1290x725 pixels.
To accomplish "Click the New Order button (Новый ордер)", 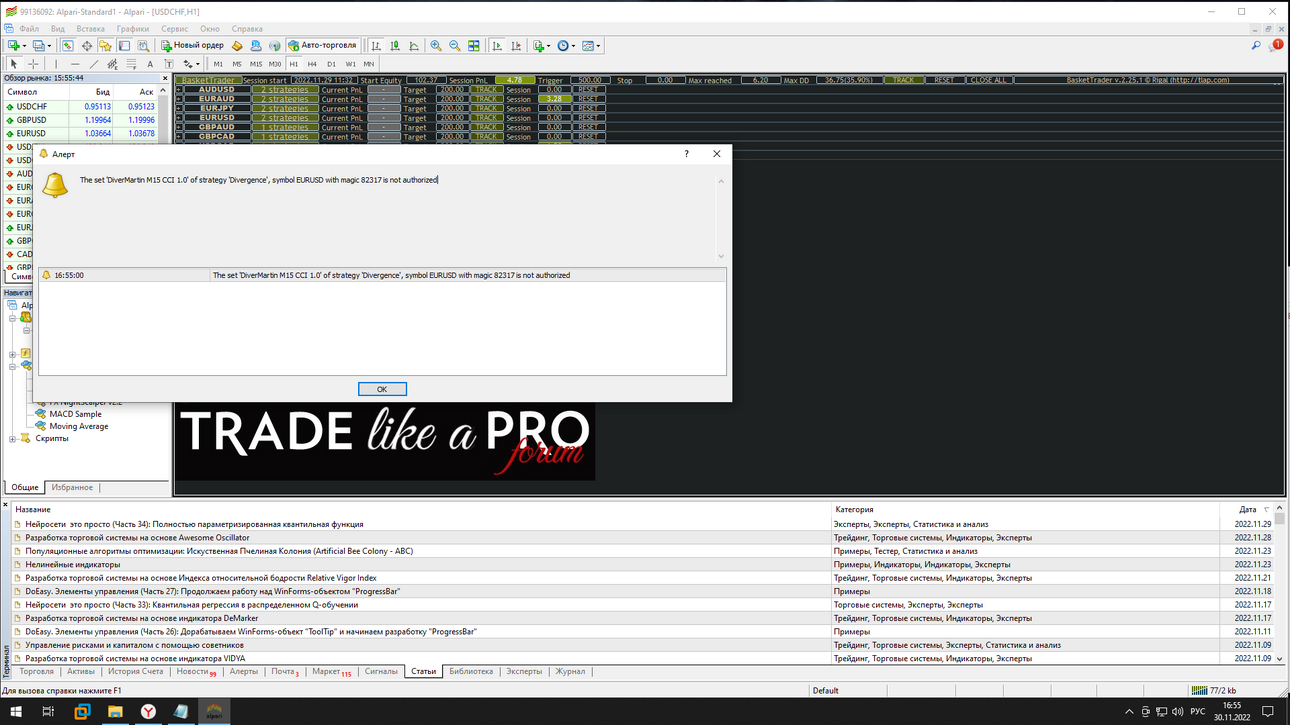I will 193,45.
